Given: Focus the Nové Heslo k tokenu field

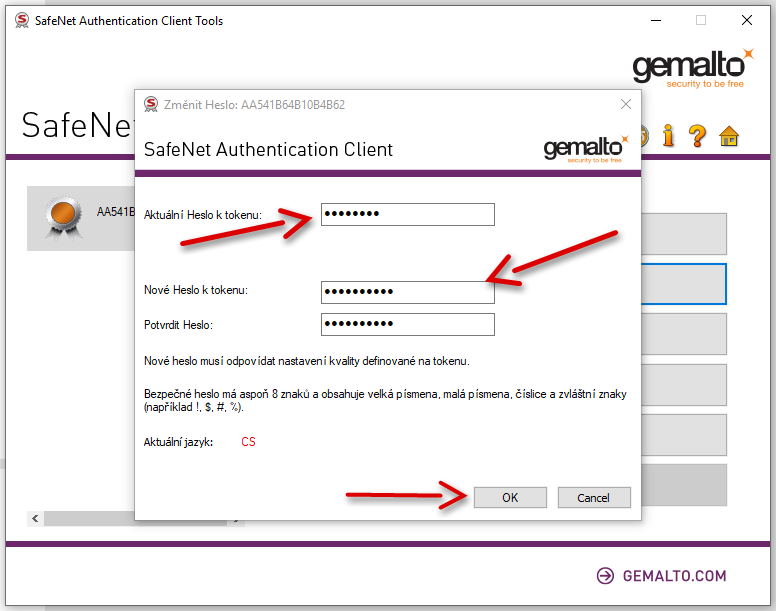Looking at the screenshot, I should click(408, 292).
